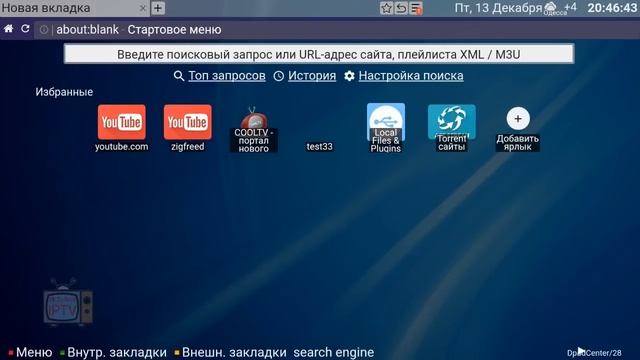Bookmark page with star icon
Screen dimensions: 640x360
click(386, 8)
